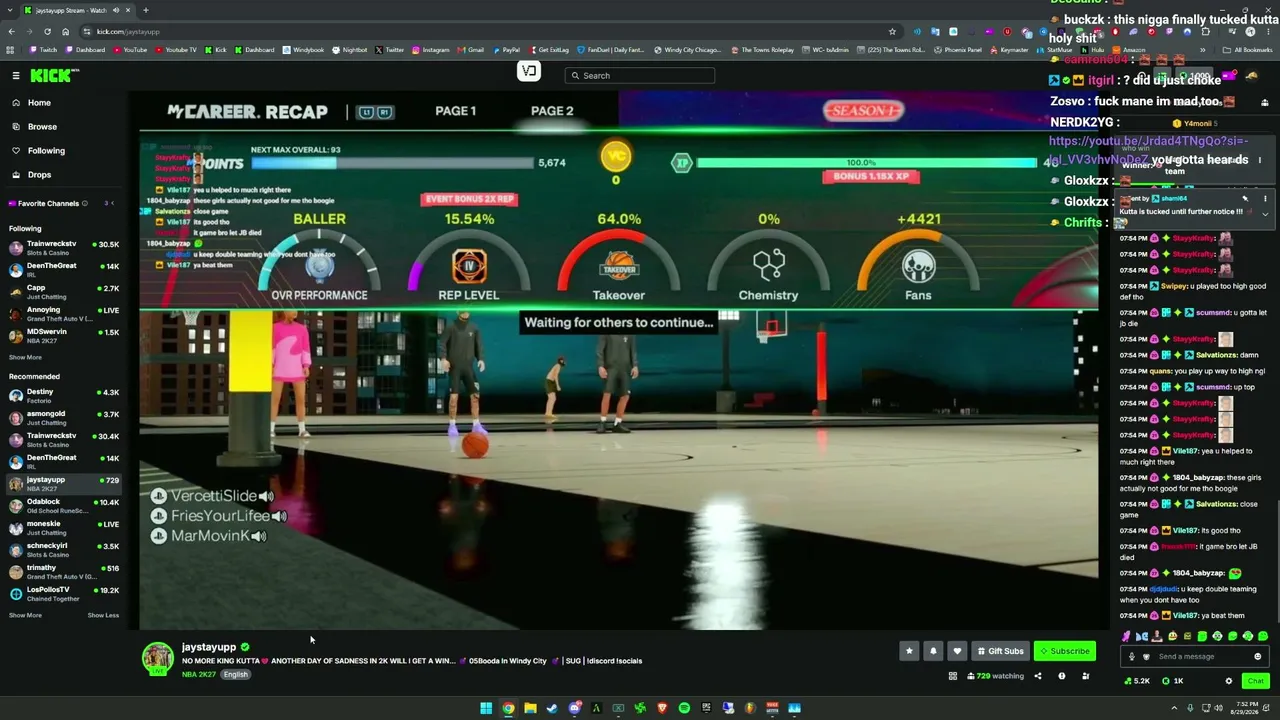Viewport: 1280px width, 720px height.
Task: Toggle the notification bell for jaystayupp
Action: [x=933, y=651]
